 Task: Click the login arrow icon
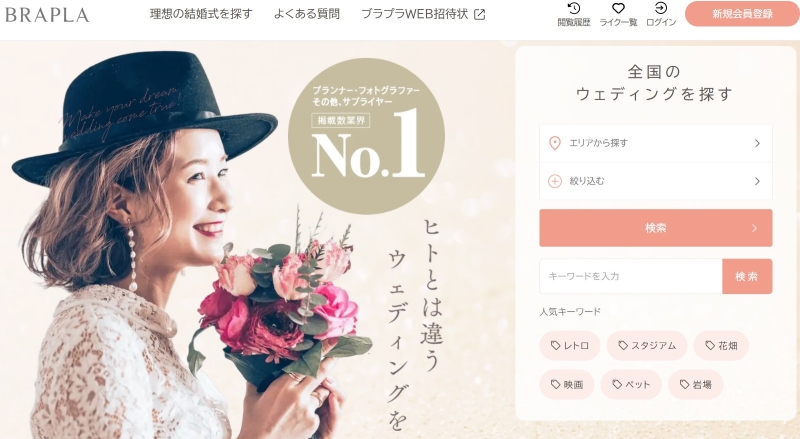tap(661, 8)
